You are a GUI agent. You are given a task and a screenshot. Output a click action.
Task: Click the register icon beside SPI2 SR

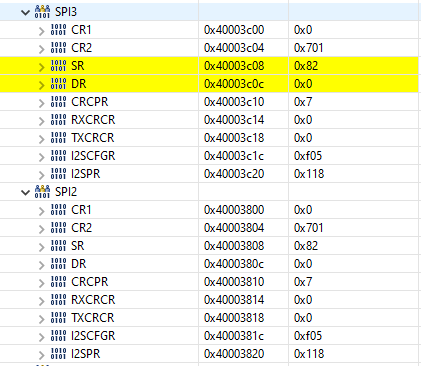(x=58, y=246)
